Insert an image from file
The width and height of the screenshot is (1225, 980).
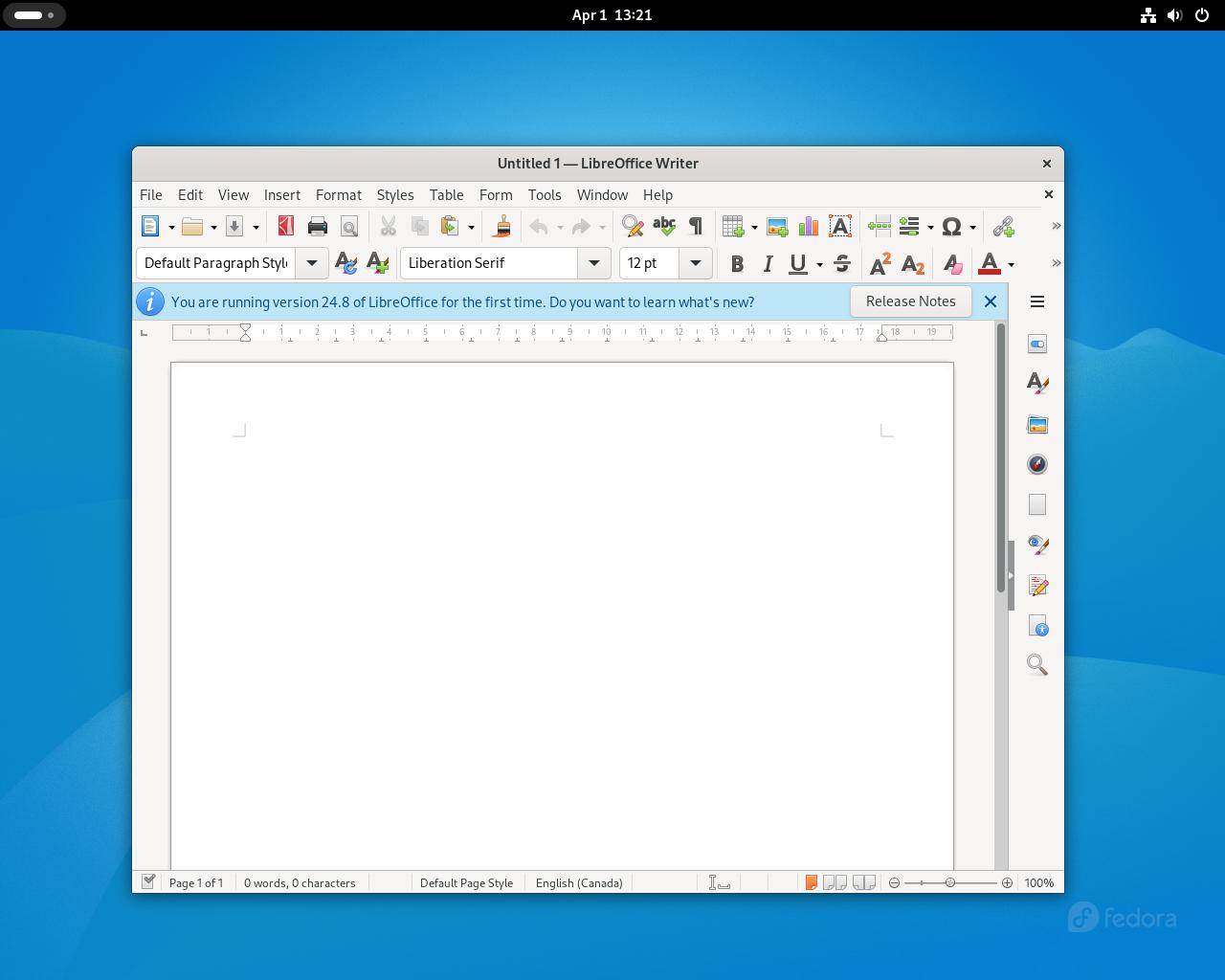pos(777,227)
